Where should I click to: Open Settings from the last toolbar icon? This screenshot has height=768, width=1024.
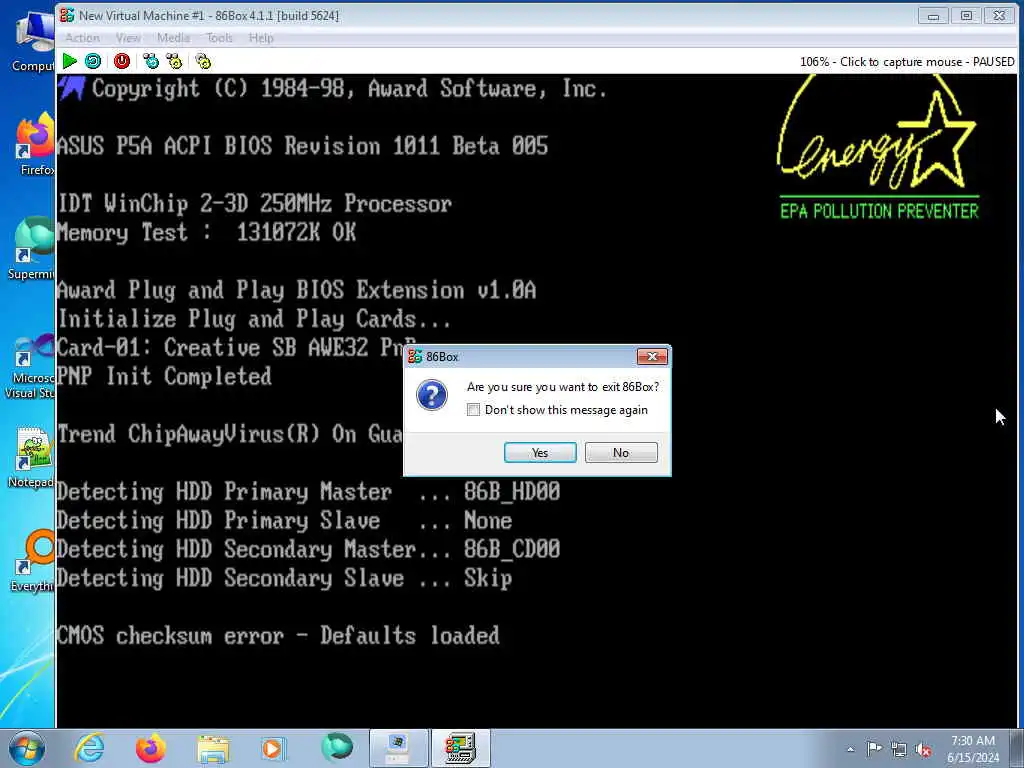pyautogui.click(x=203, y=61)
